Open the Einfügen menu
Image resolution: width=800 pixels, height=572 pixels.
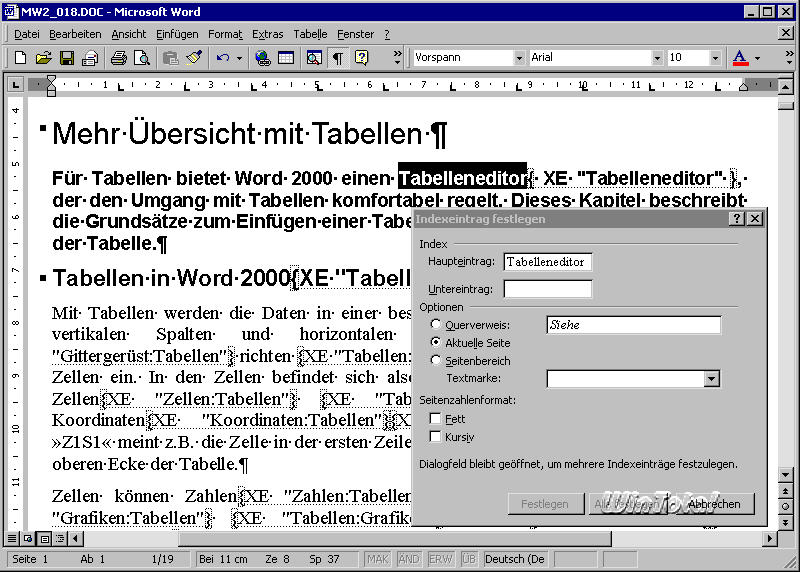[177, 34]
